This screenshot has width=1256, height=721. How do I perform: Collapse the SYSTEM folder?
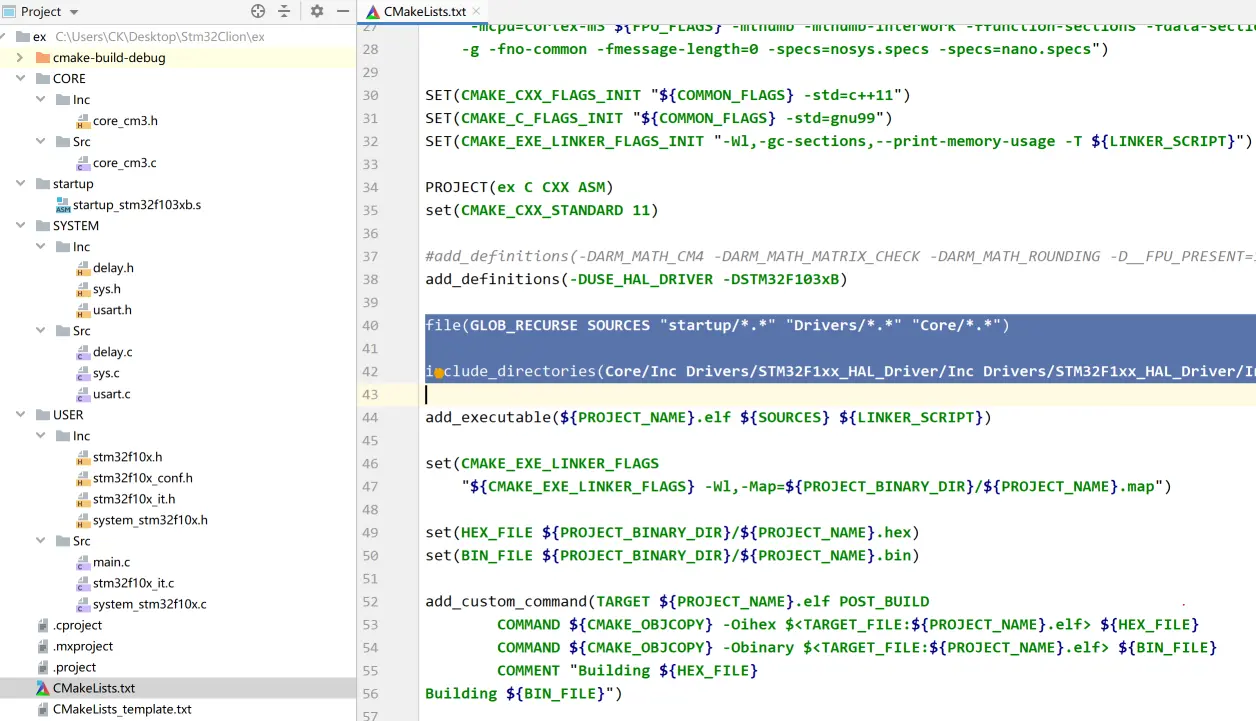point(20,226)
